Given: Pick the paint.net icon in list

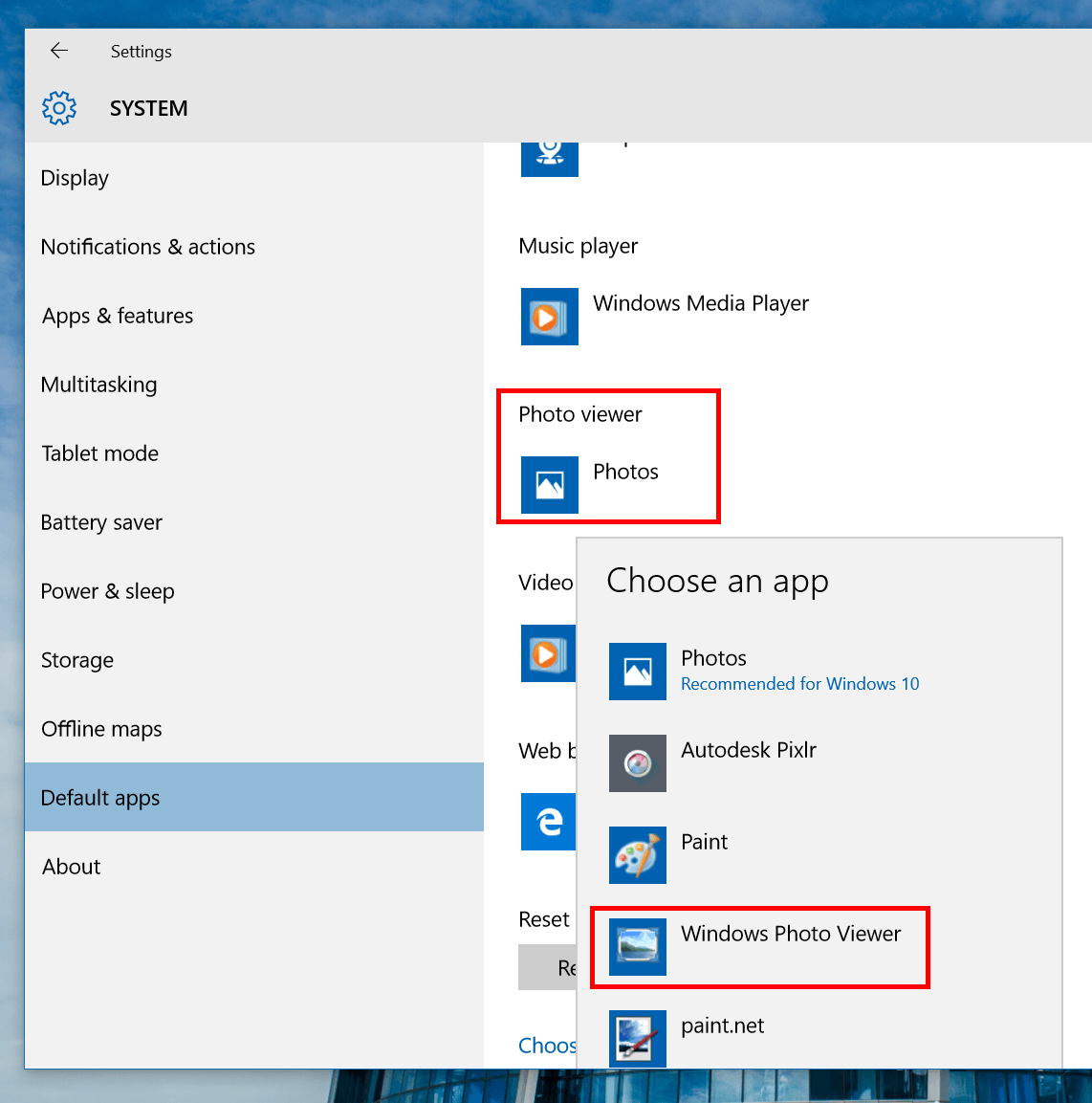Looking at the screenshot, I should tap(637, 1038).
